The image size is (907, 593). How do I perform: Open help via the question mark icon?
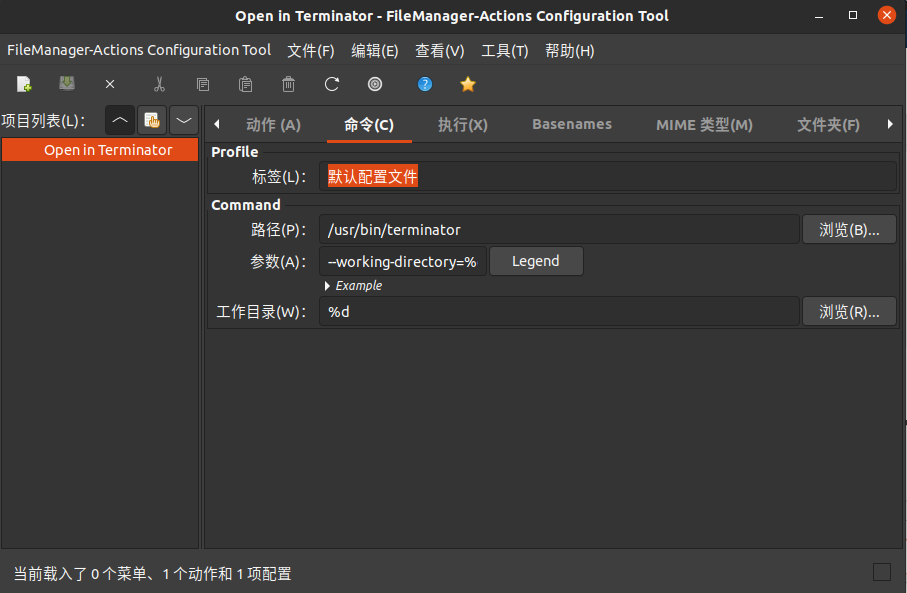tap(425, 84)
